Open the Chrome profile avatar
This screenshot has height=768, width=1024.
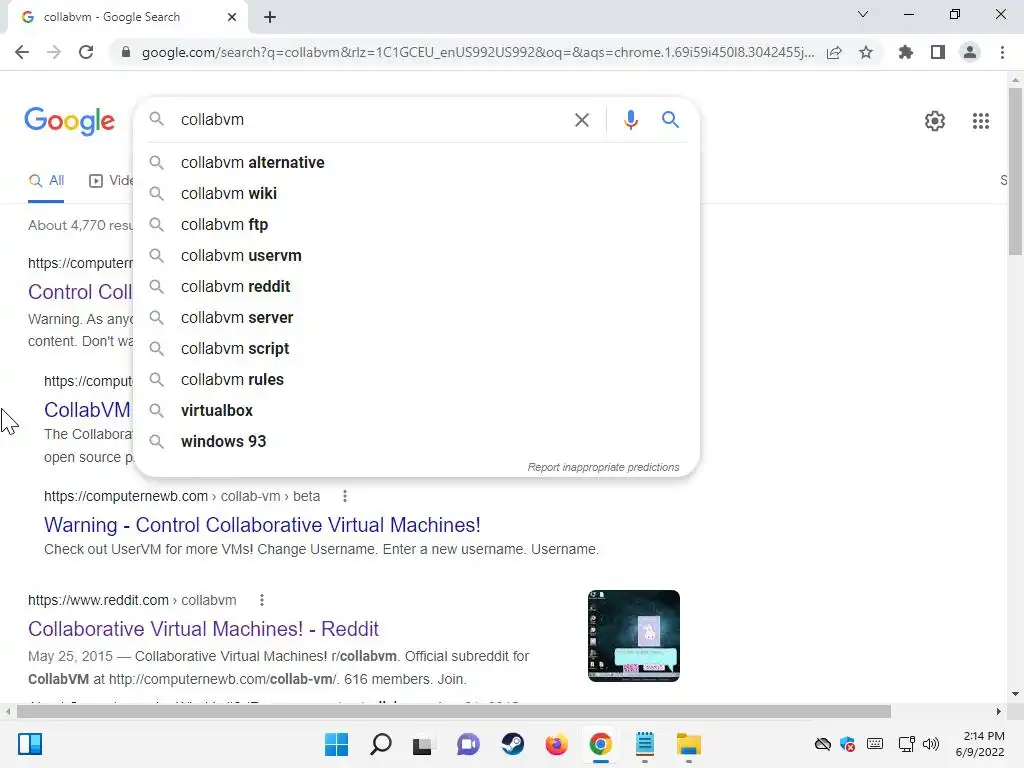click(970, 52)
